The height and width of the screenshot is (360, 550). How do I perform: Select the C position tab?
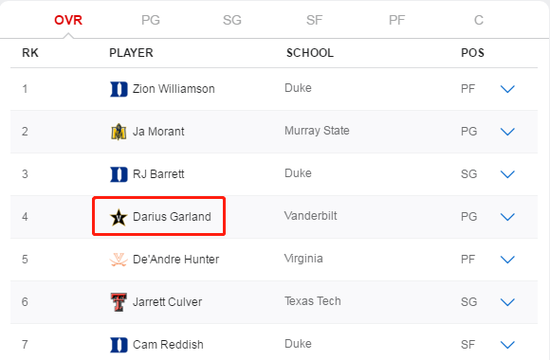[x=478, y=20]
